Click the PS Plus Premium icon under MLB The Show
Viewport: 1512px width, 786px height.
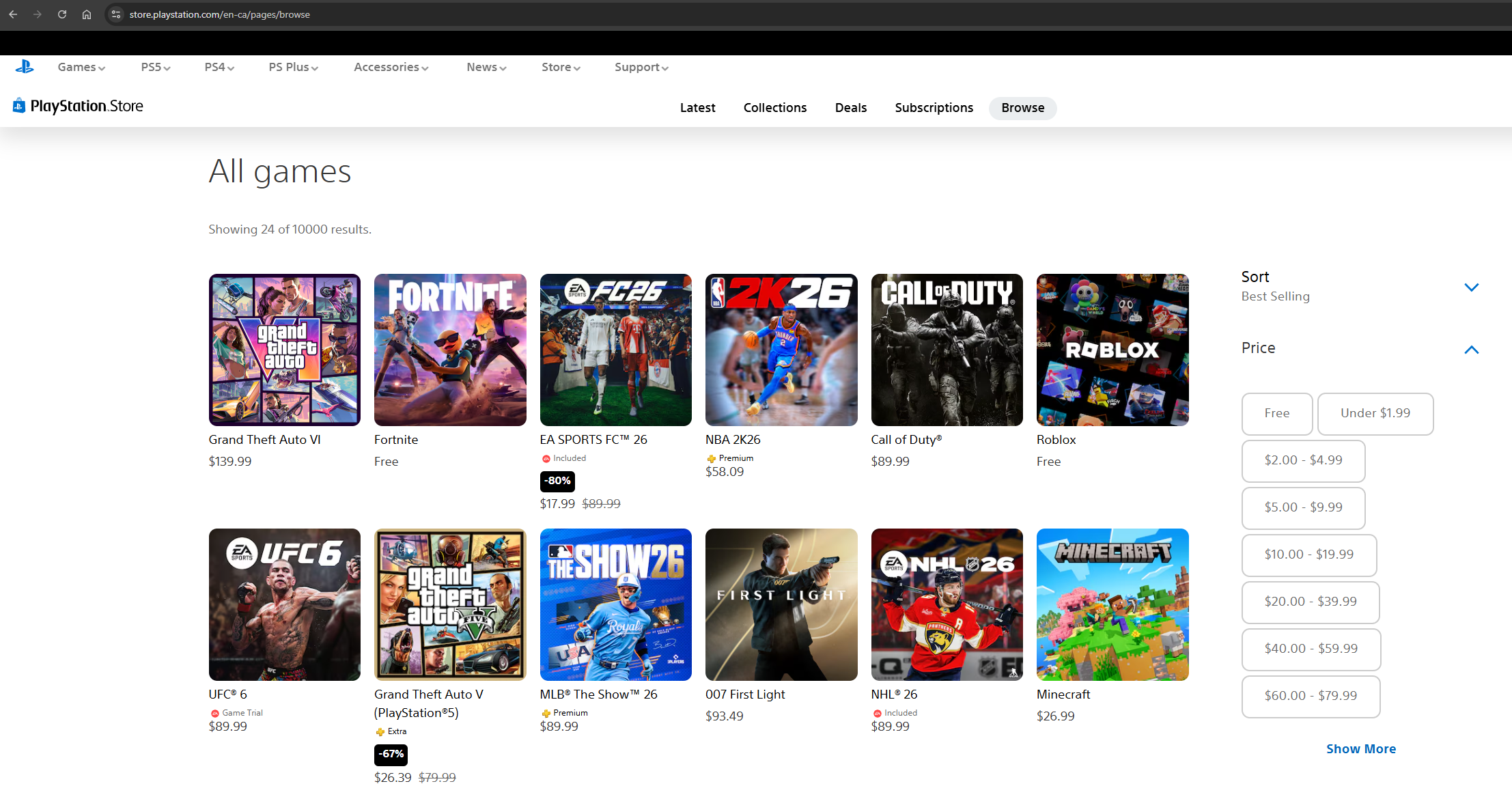[546, 714]
